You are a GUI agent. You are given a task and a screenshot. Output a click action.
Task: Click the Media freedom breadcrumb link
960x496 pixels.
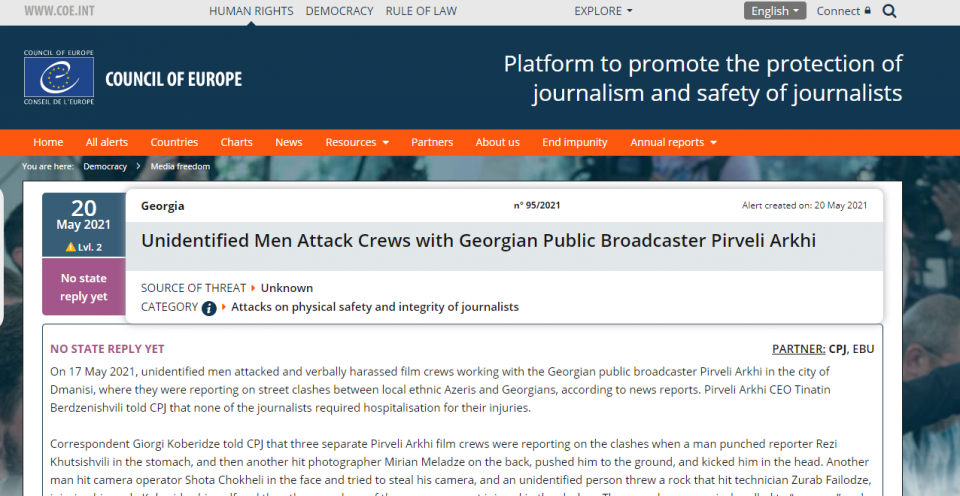180,167
